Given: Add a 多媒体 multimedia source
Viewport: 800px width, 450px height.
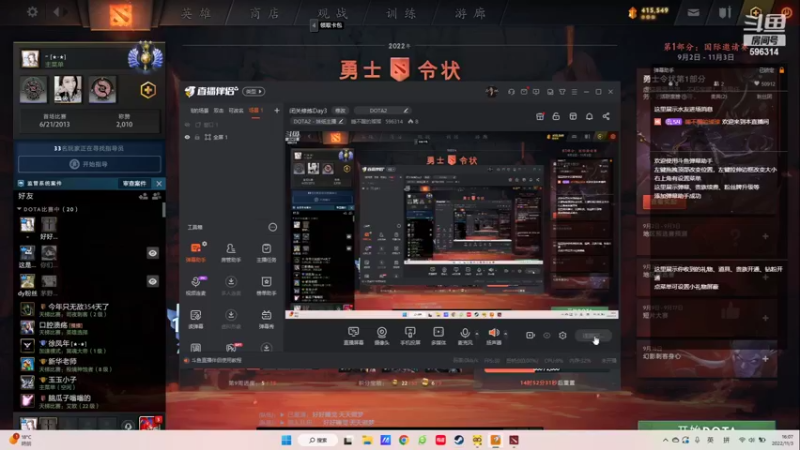Looking at the screenshot, I should coord(438,336).
